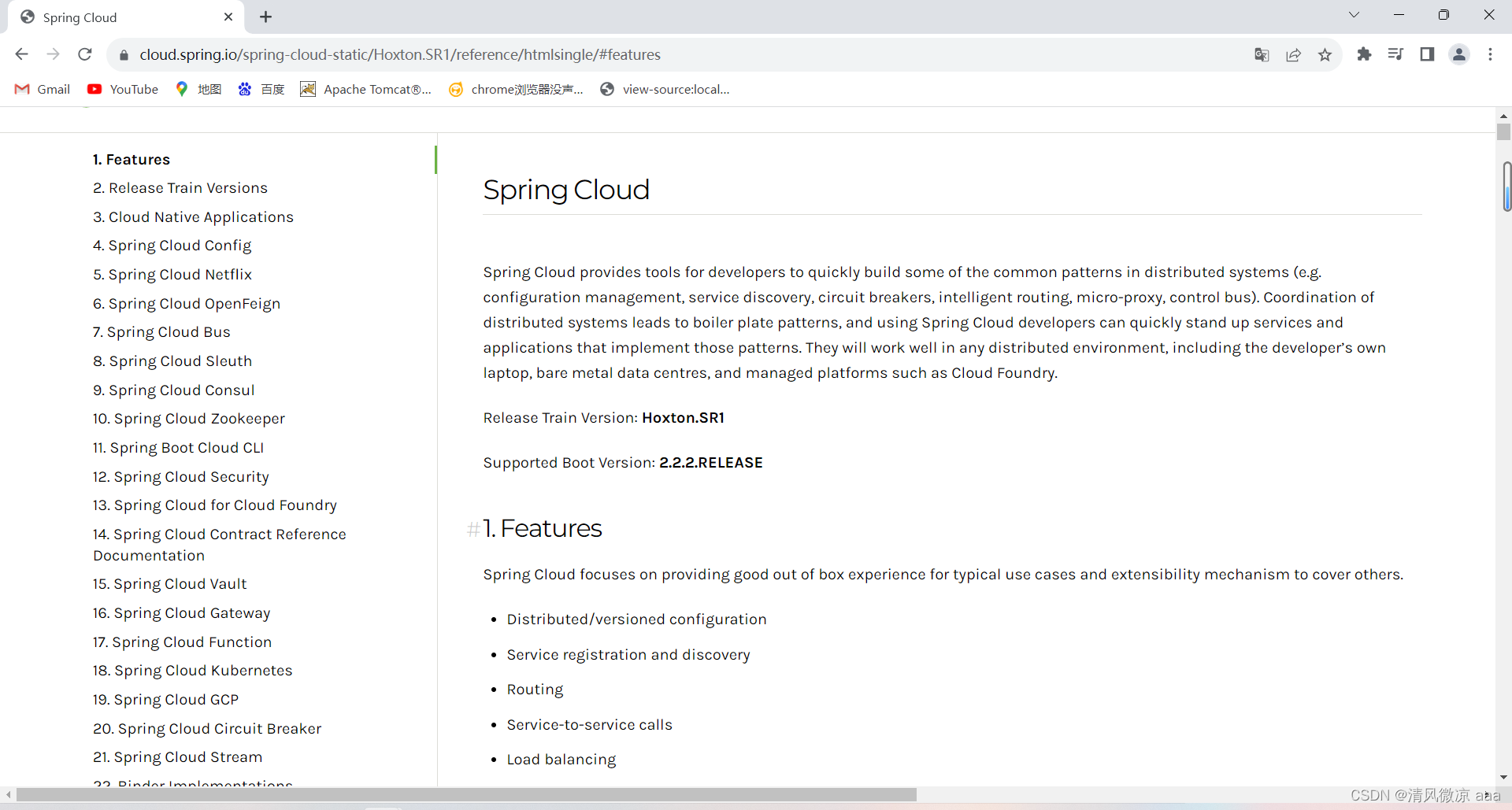
Task: Select the Spring Cloud browser tab
Action: (126, 17)
